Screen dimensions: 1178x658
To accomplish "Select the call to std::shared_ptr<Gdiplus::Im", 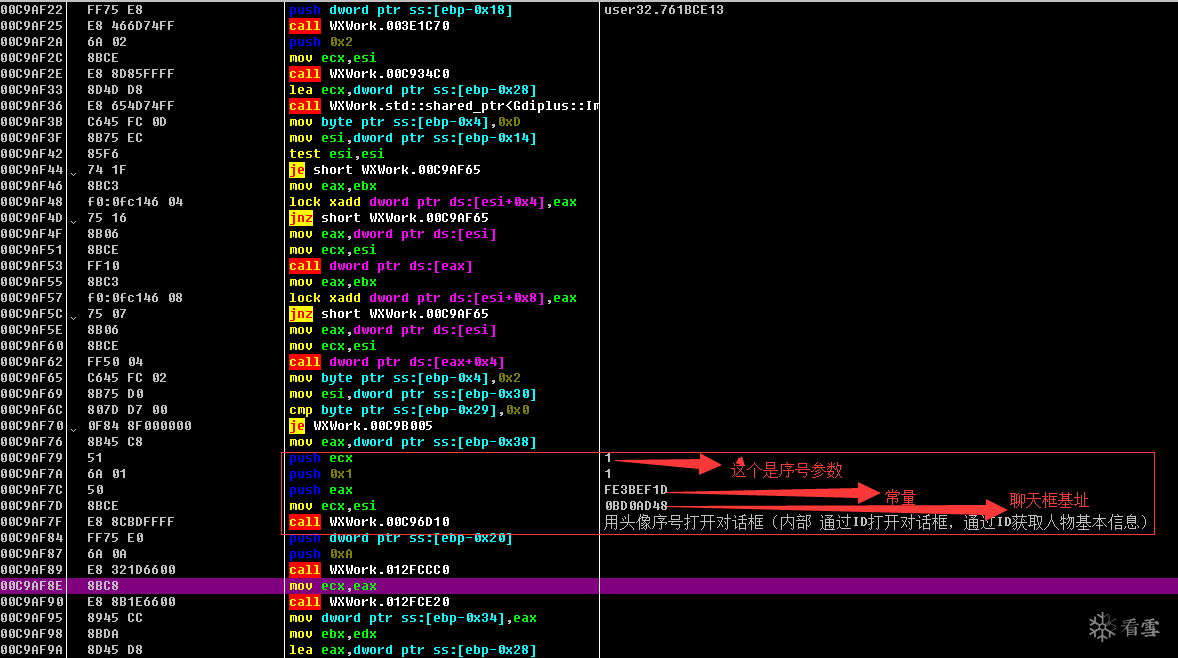I will 444,106.
